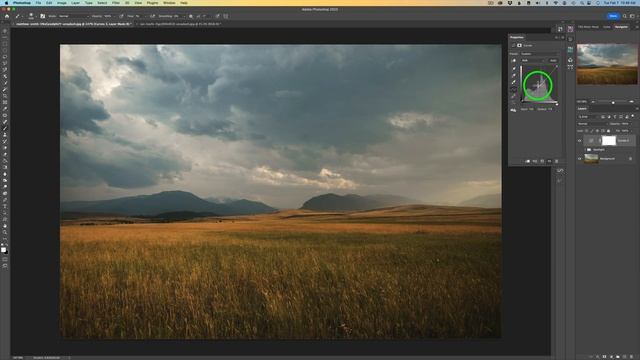Enable airbrush-style build-up icon
This screenshot has width=640, height=360.
coord(152,16)
